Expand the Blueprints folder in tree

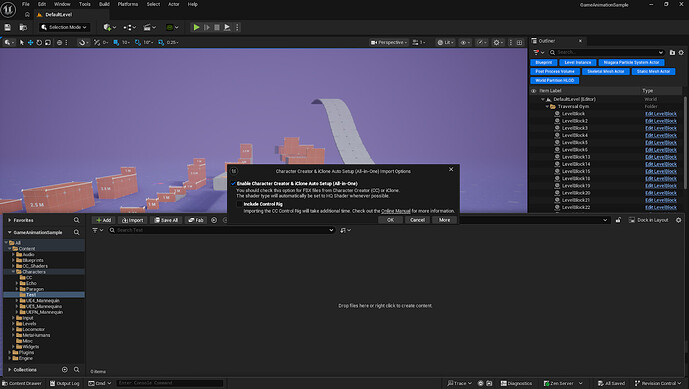pyautogui.click(x=14, y=260)
